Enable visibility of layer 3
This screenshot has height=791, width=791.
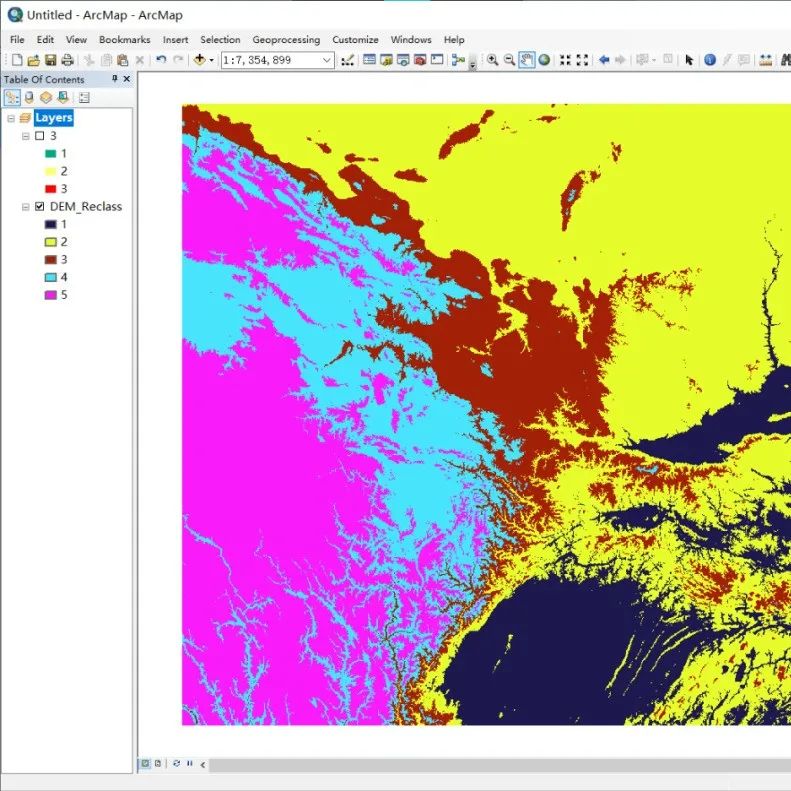click(x=39, y=136)
